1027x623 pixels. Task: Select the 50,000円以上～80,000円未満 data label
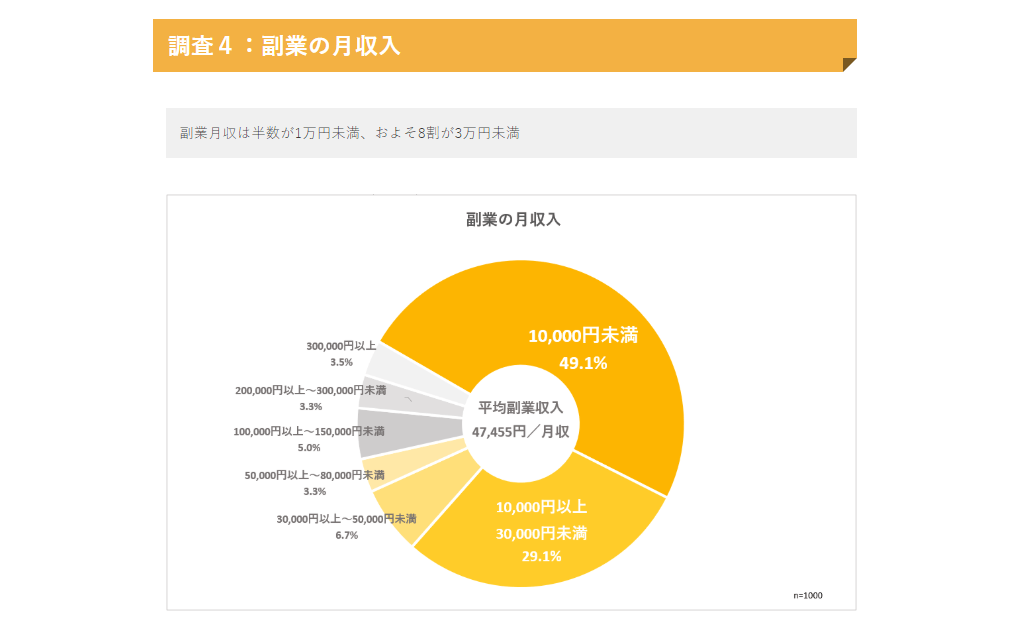click(314, 482)
